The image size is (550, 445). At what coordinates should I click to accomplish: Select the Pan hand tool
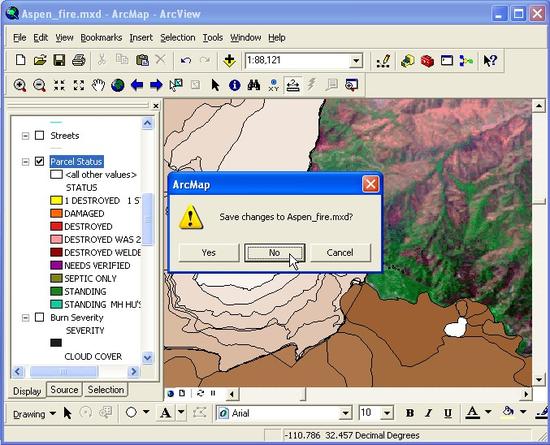98,85
